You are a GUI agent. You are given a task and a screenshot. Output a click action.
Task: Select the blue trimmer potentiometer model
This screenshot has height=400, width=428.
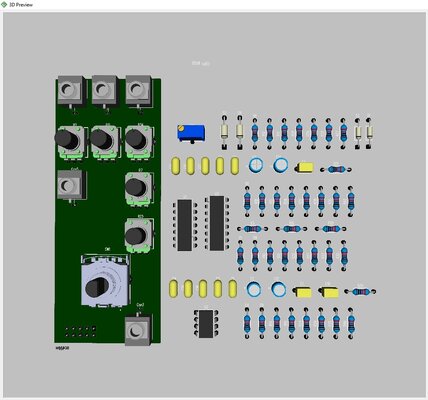191,133
